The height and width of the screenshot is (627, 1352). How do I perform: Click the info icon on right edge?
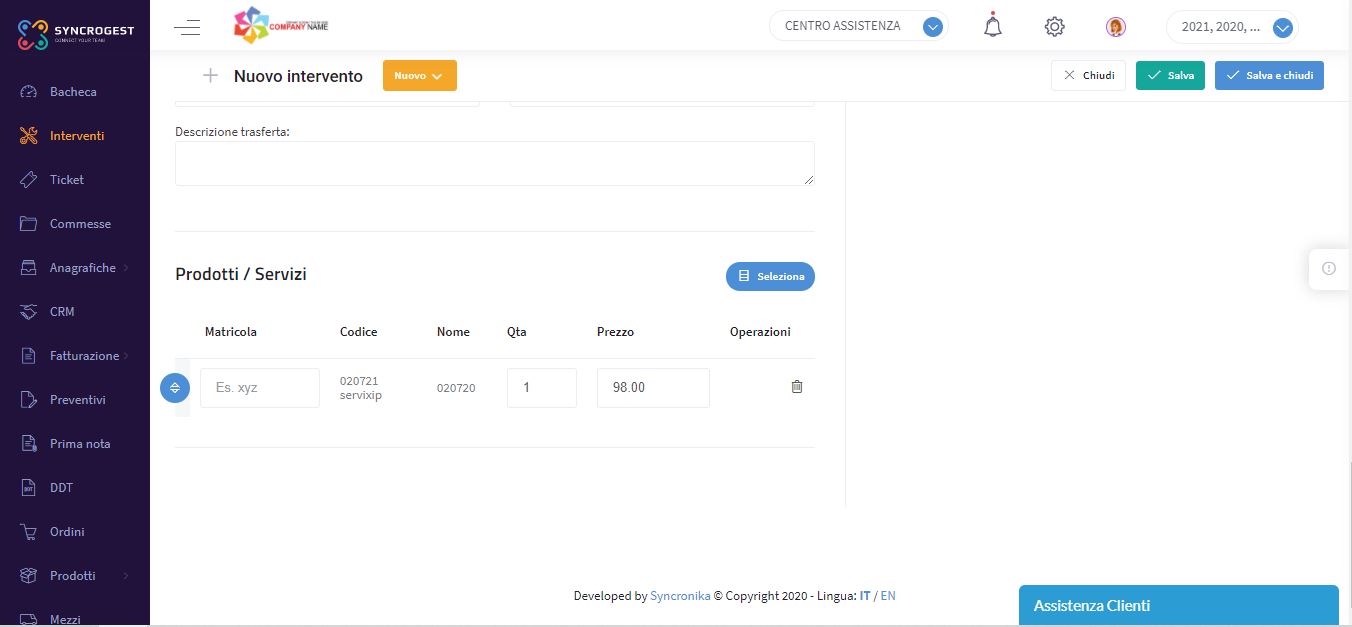click(1329, 268)
